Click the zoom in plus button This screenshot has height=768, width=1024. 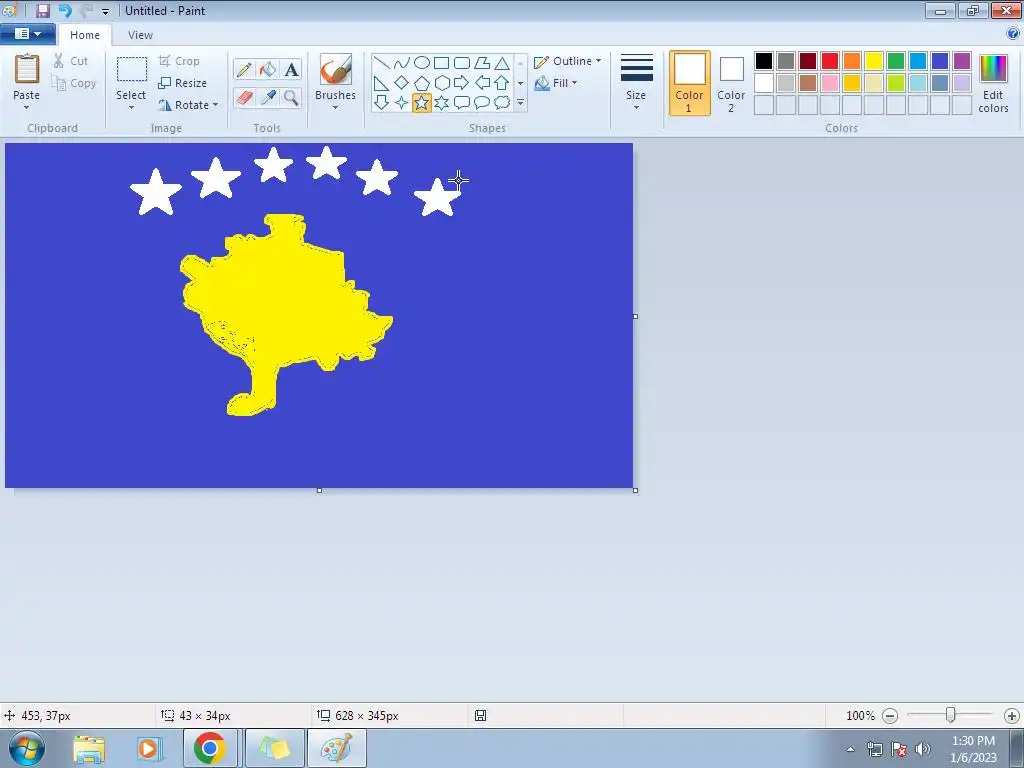[x=1012, y=716]
